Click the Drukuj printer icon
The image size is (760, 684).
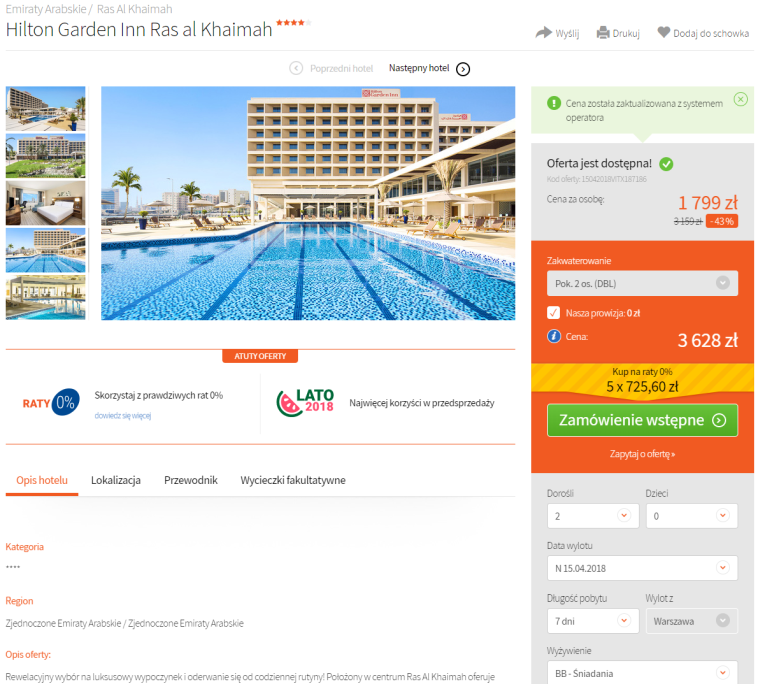pos(602,32)
